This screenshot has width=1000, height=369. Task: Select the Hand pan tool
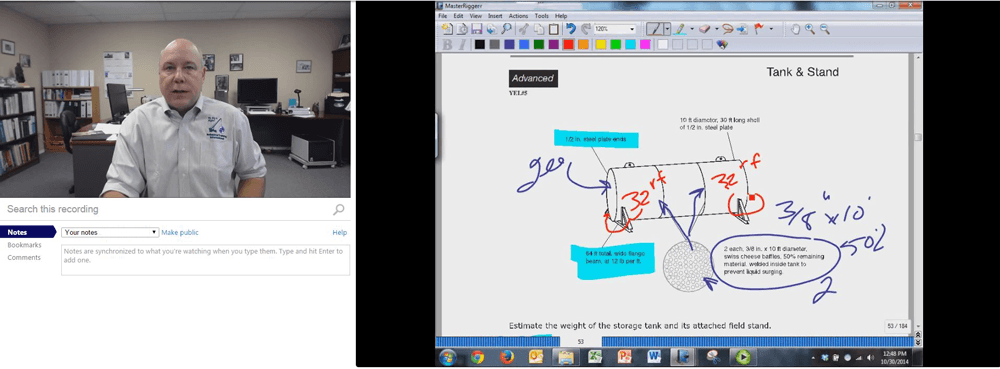point(795,29)
